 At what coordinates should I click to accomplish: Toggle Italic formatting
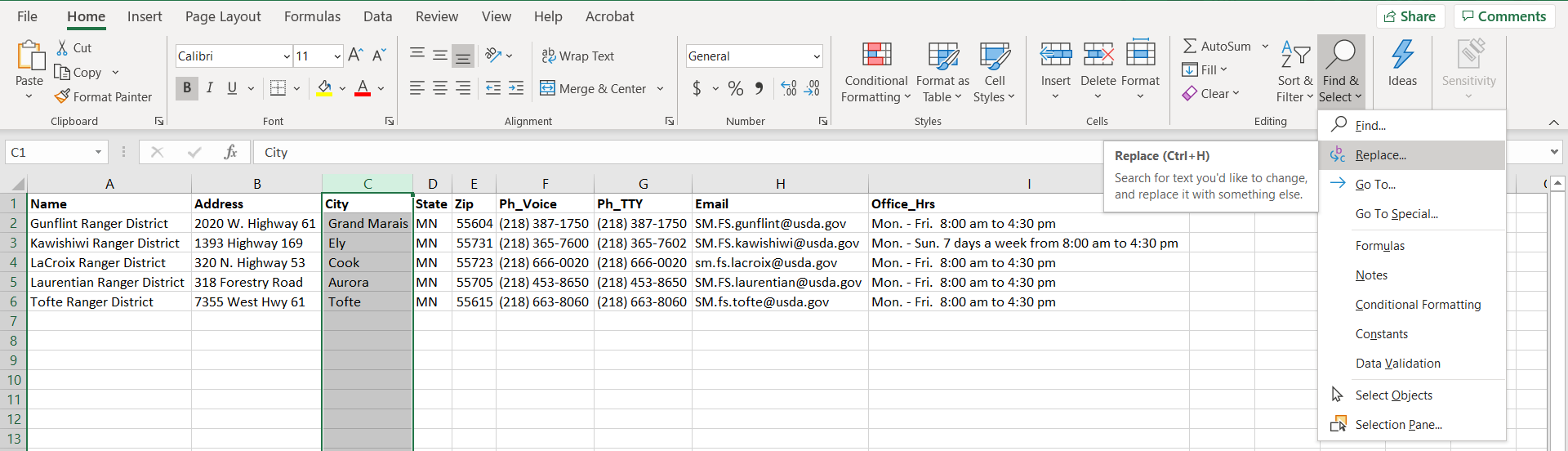click(x=210, y=88)
